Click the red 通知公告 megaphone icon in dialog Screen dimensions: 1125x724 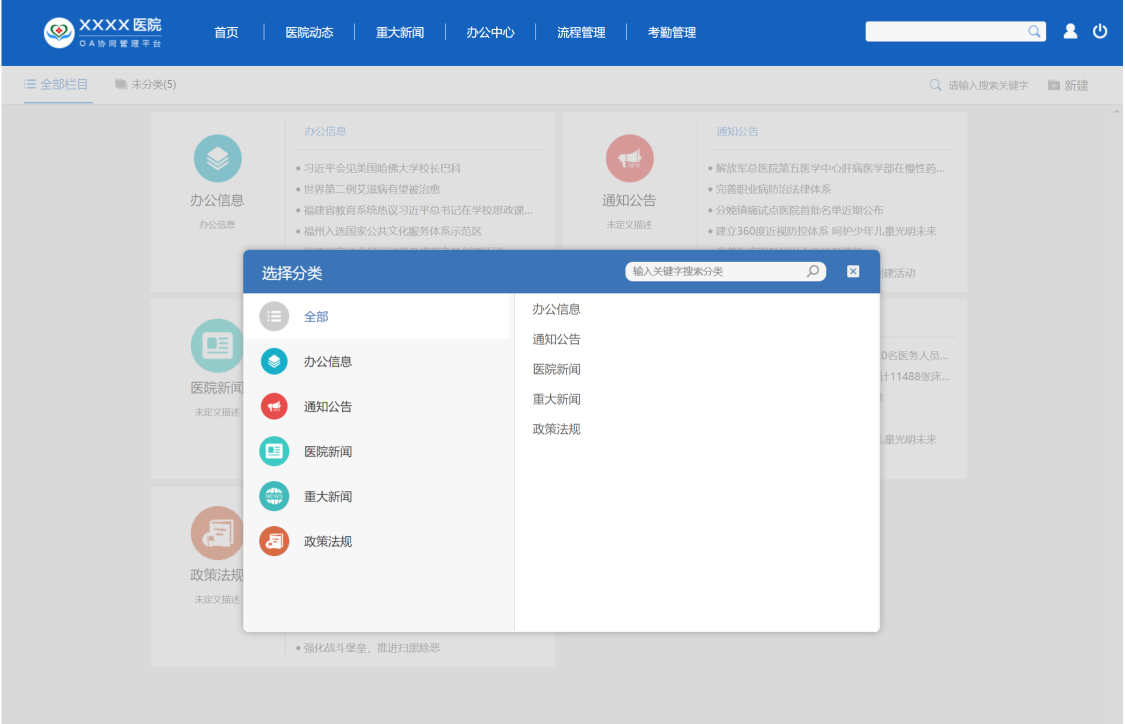point(274,406)
